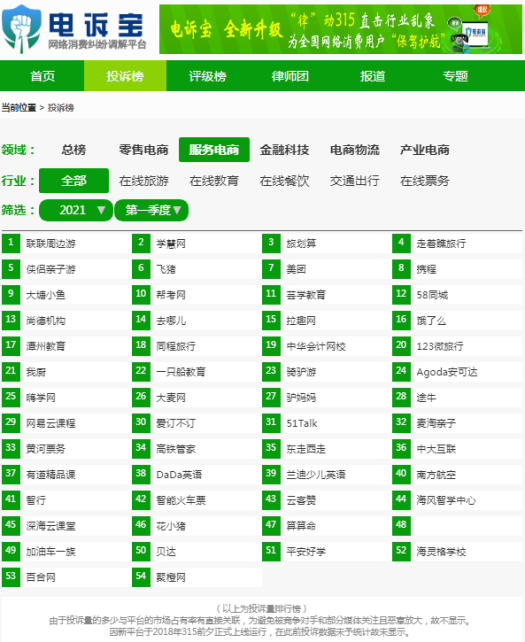The image size is (525, 642).
Task: Choose 产业电商 in the domain row
Action: click(425, 150)
